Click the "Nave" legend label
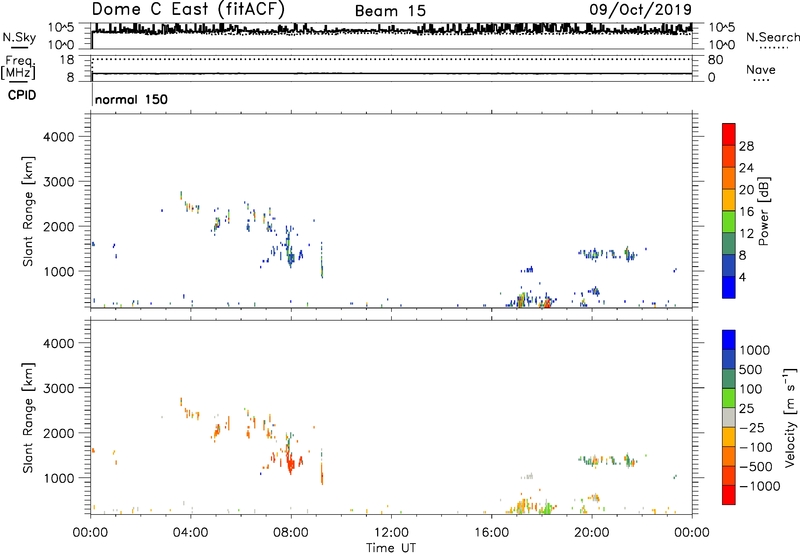 (761, 69)
